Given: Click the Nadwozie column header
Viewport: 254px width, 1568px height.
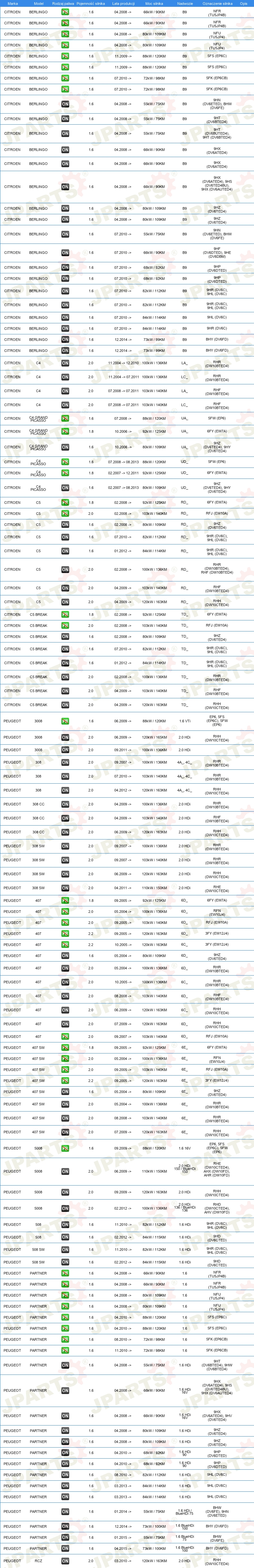Looking at the screenshot, I should coord(184,4).
